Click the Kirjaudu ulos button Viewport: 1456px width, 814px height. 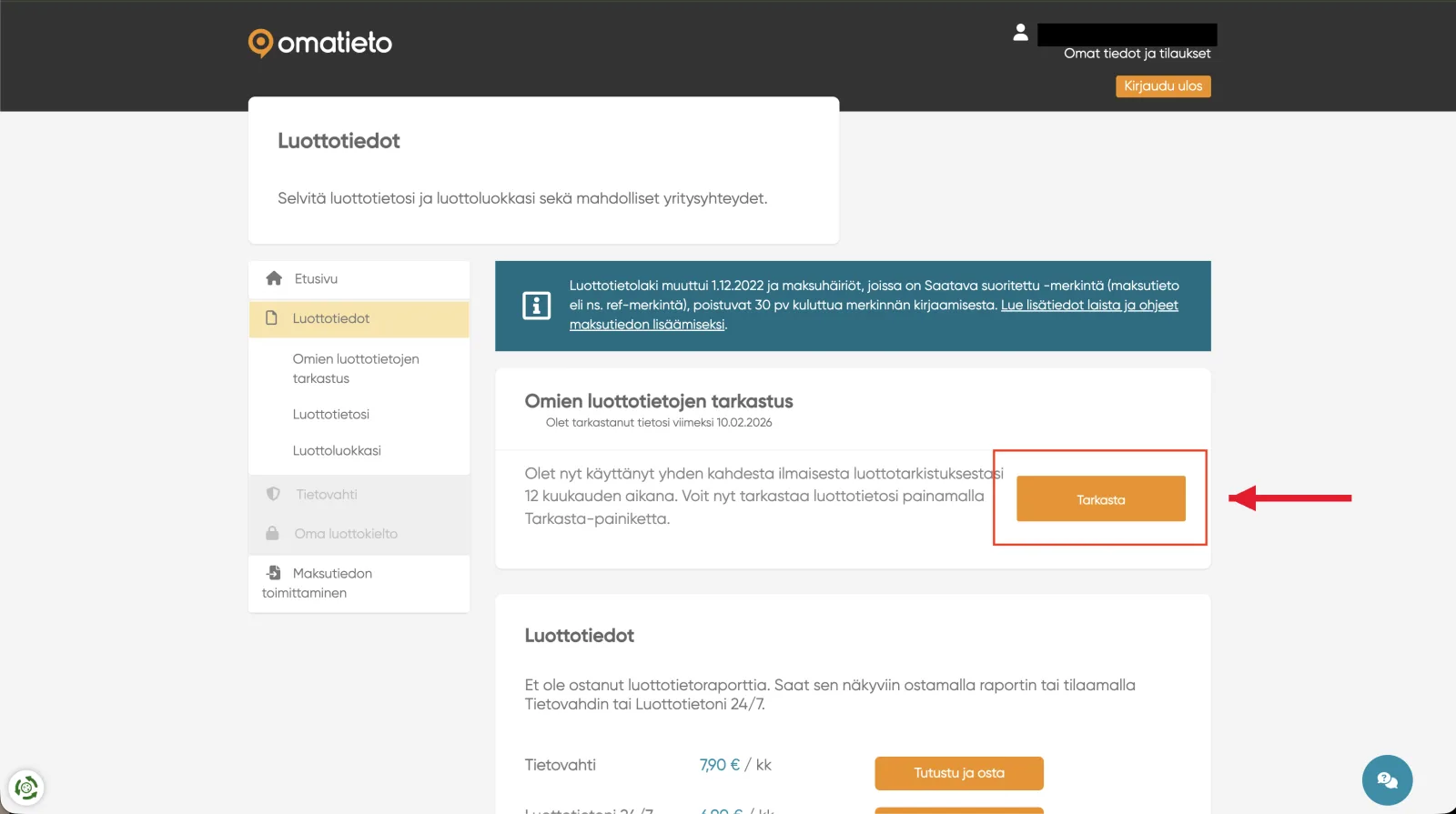point(1163,86)
